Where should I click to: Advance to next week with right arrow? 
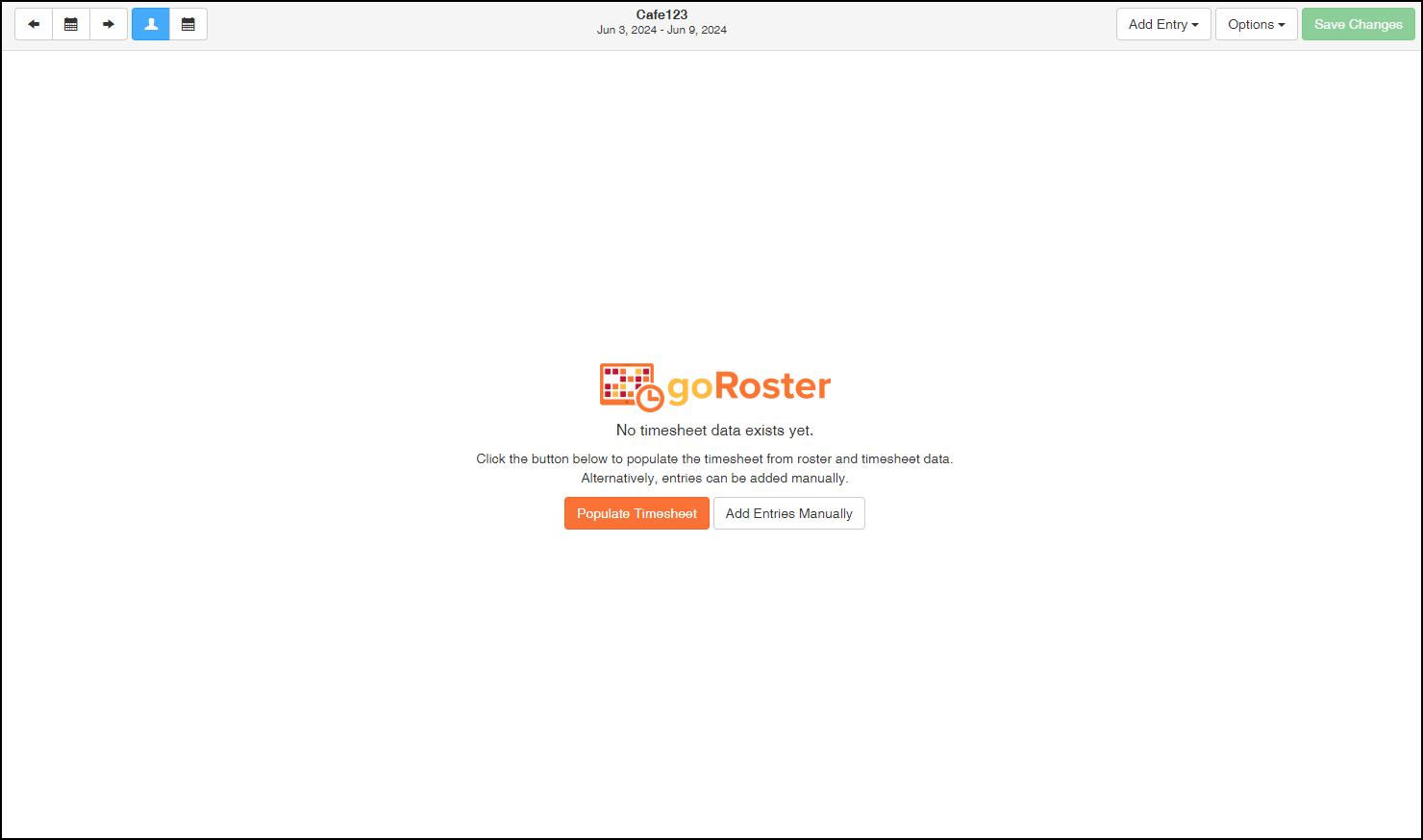point(109,24)
